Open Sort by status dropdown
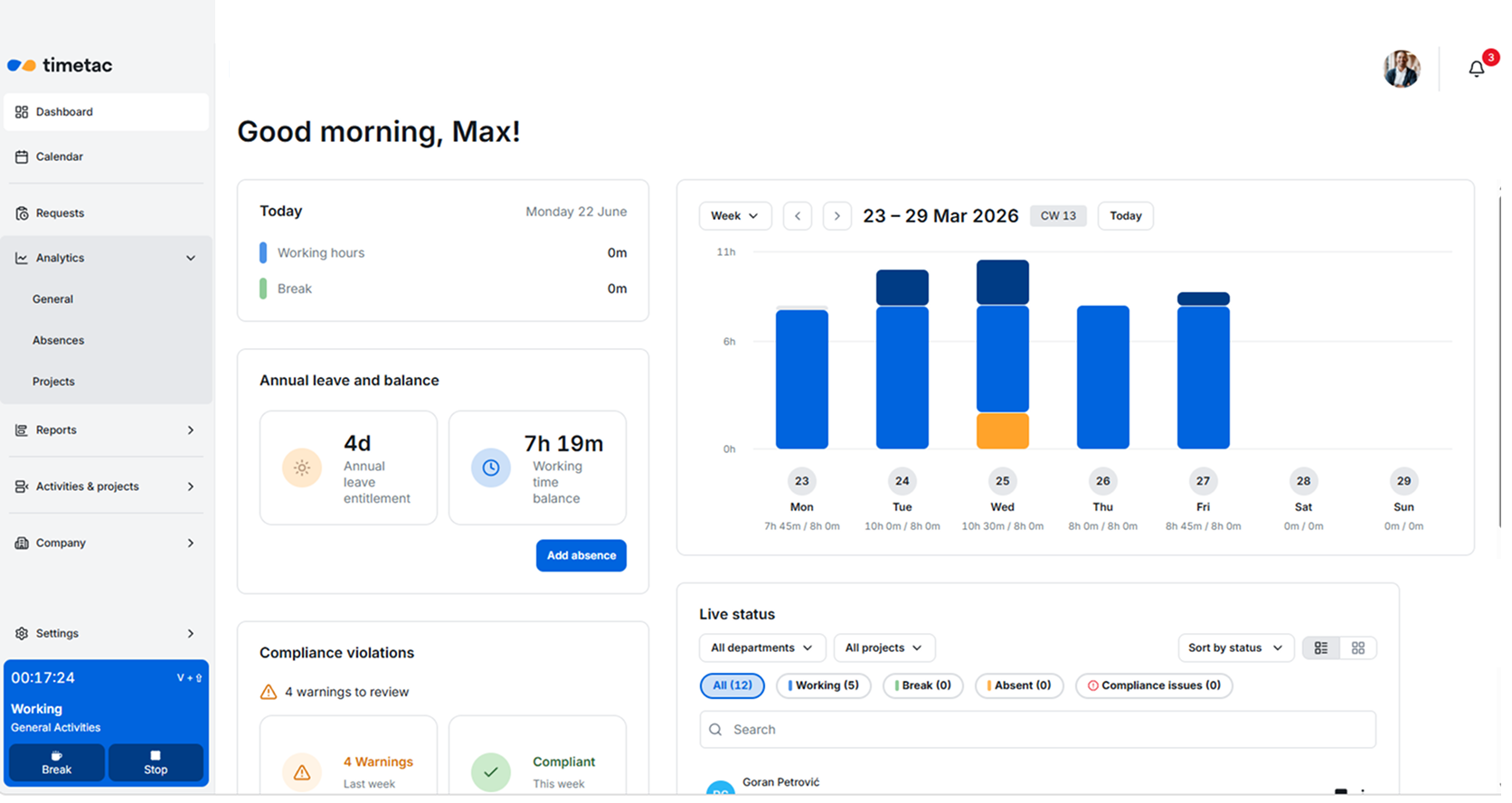Screen dimensions: 1512x803 (1235, 648)
